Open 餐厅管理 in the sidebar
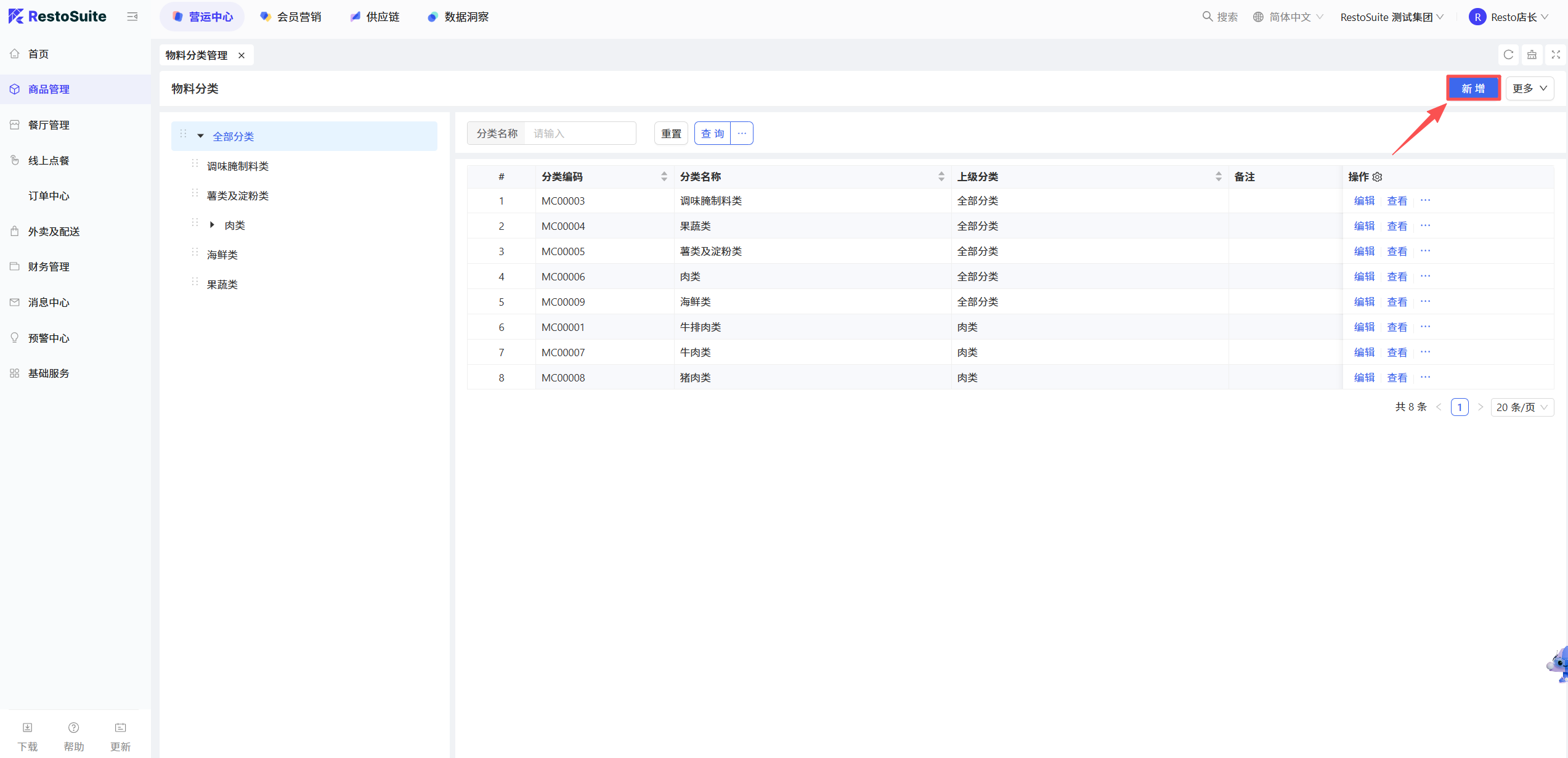The height and width of the screenshot is (758, 1568). pos(49,125)
